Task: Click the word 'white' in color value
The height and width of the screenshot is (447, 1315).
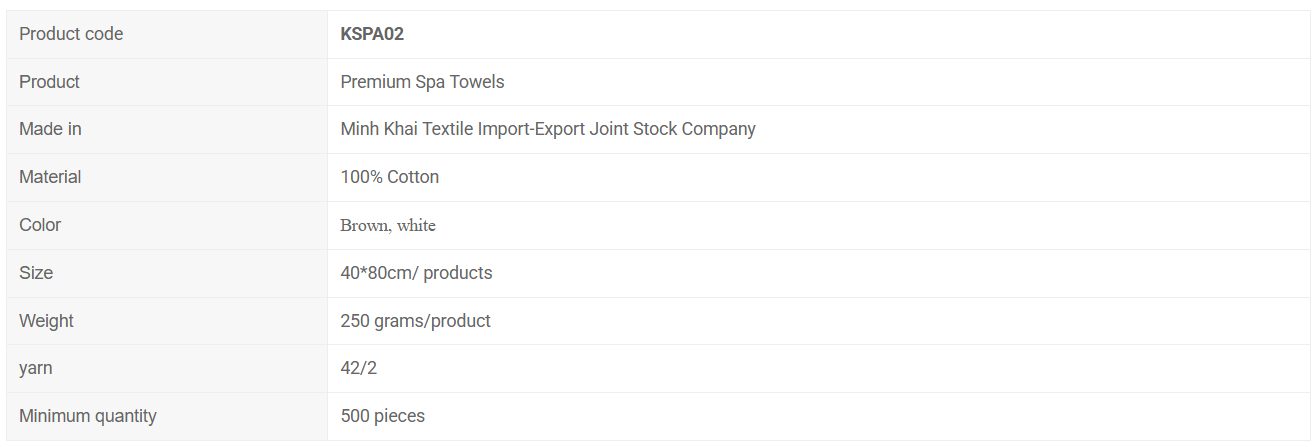Action: 416,225
